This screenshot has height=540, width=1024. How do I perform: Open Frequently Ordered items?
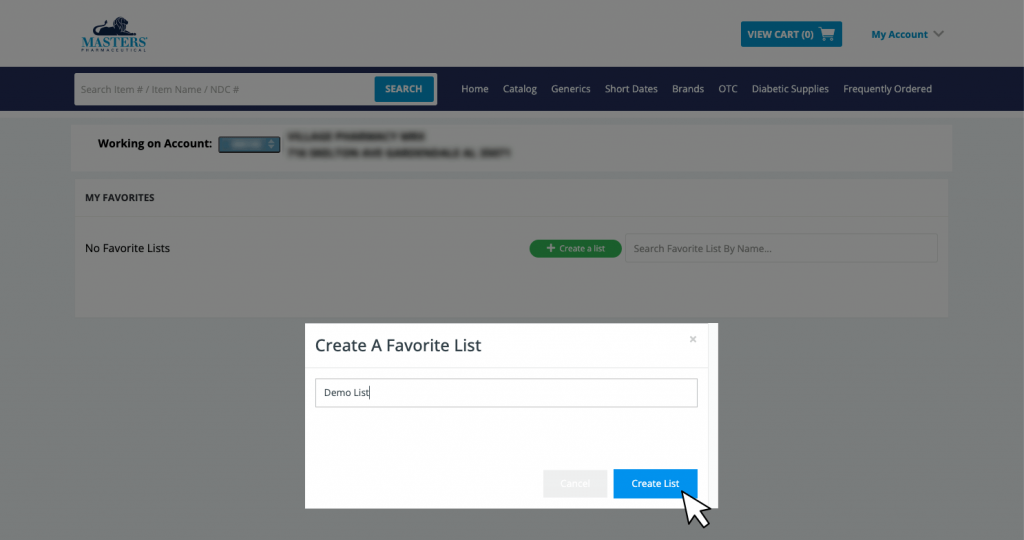(887, 89)
